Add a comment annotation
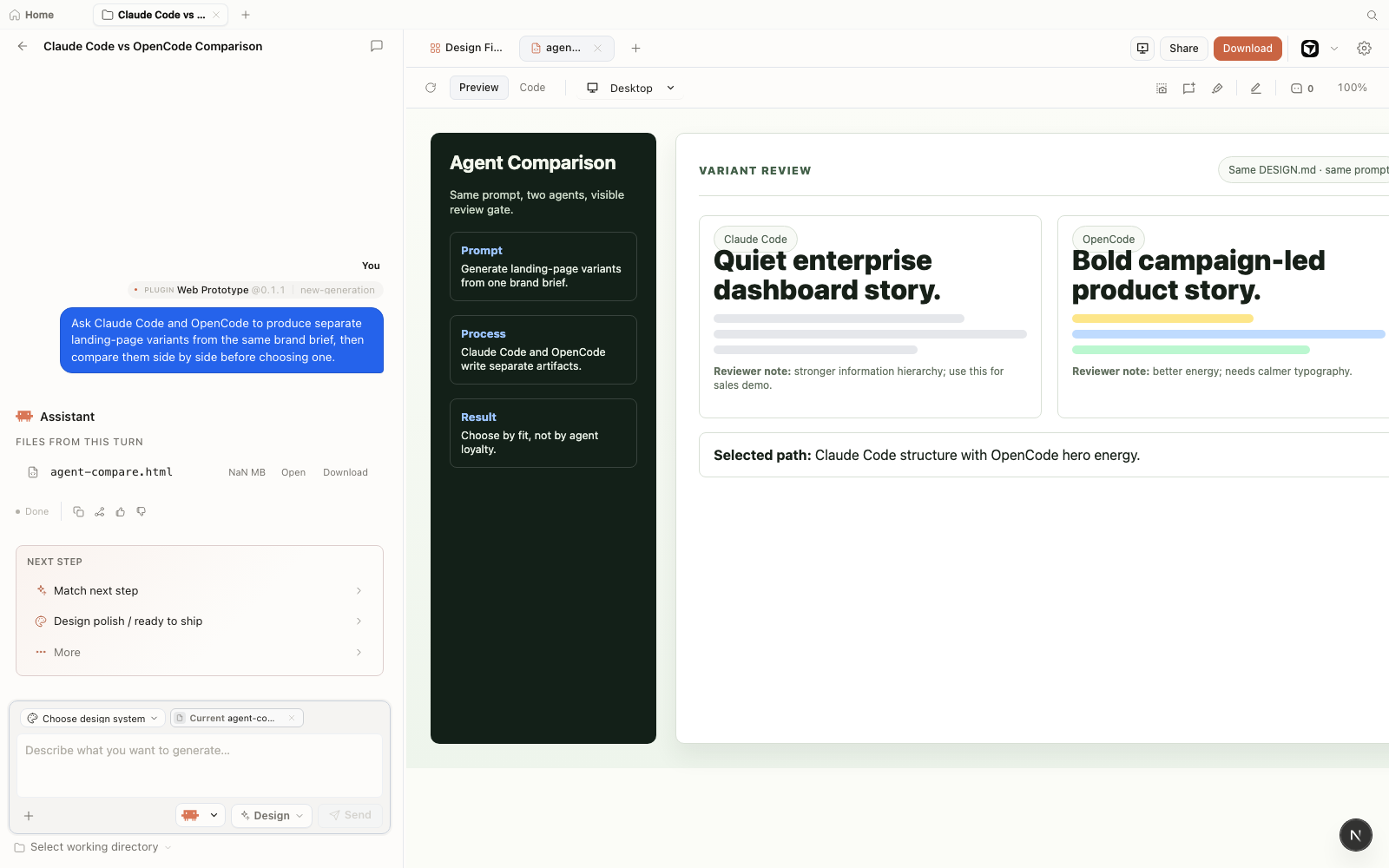This screenshot has height=868, width=1389. pos(1189,88)
